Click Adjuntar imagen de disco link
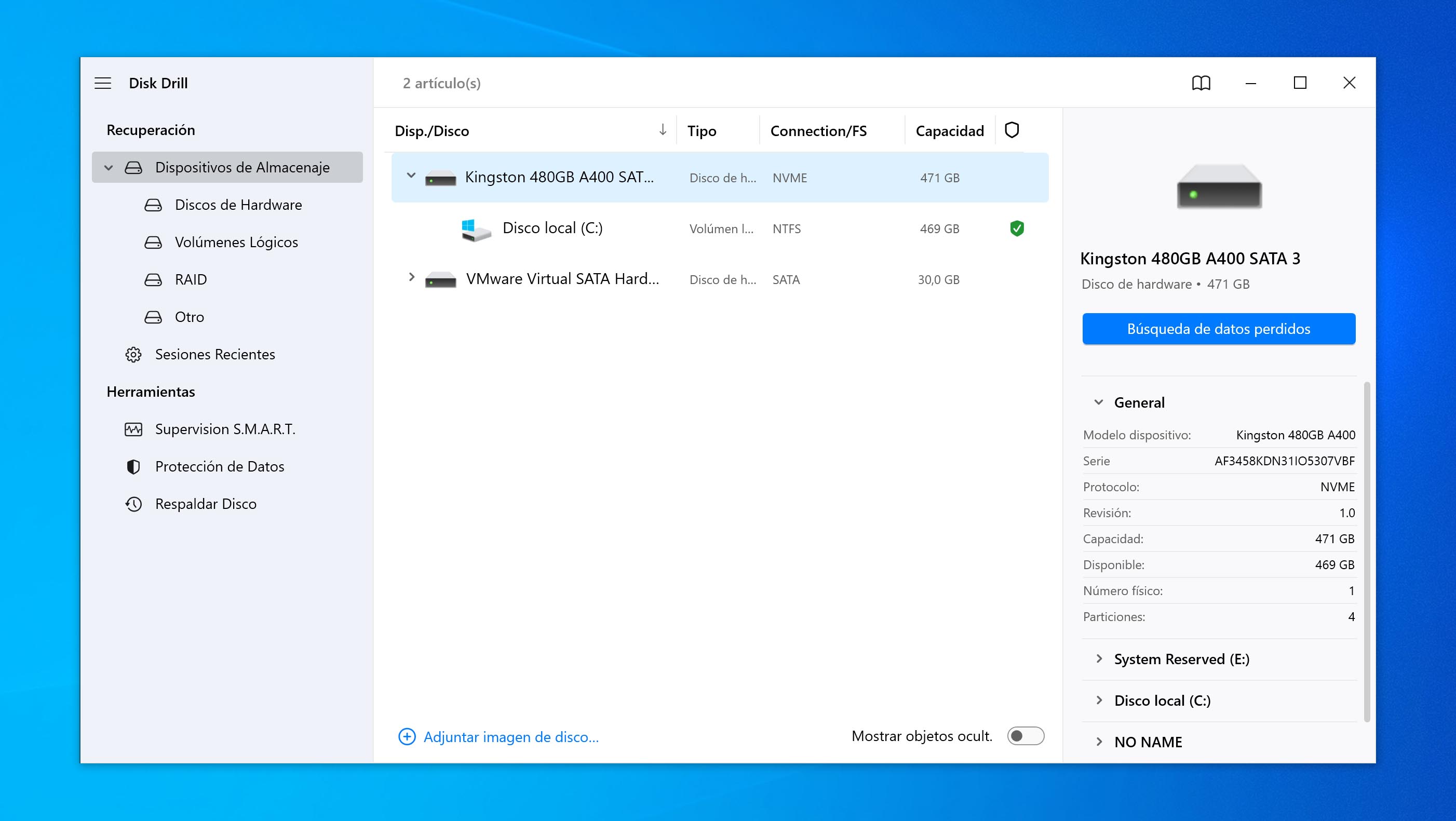 pos(511,737)
